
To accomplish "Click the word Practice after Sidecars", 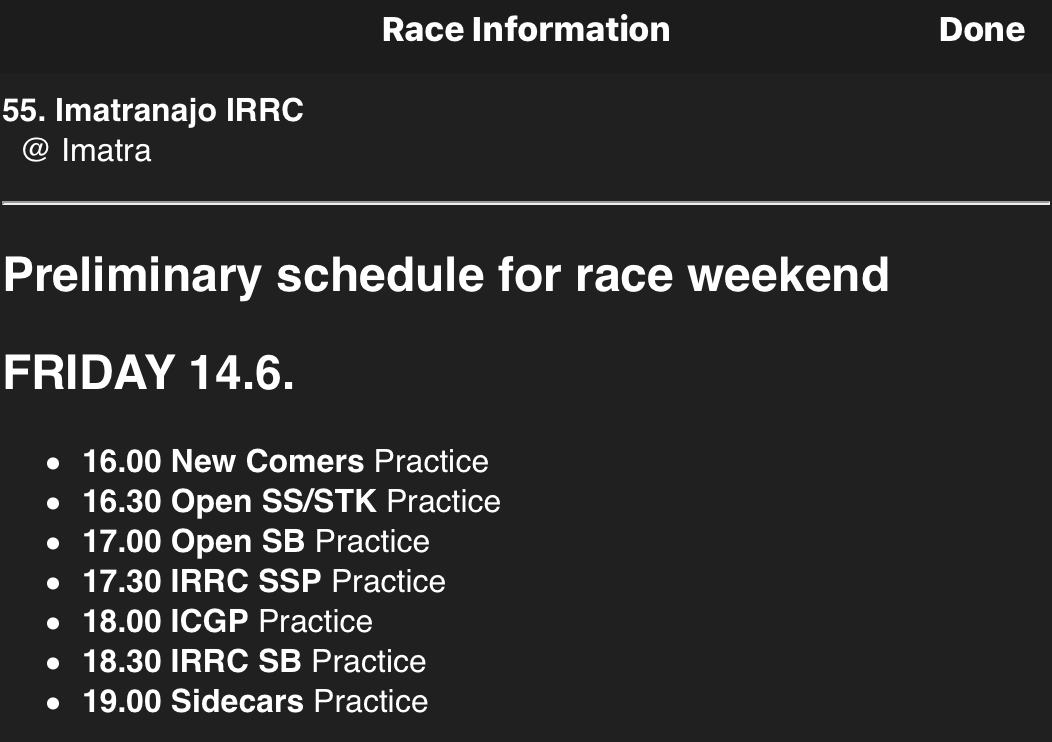I will click(371, 702).
